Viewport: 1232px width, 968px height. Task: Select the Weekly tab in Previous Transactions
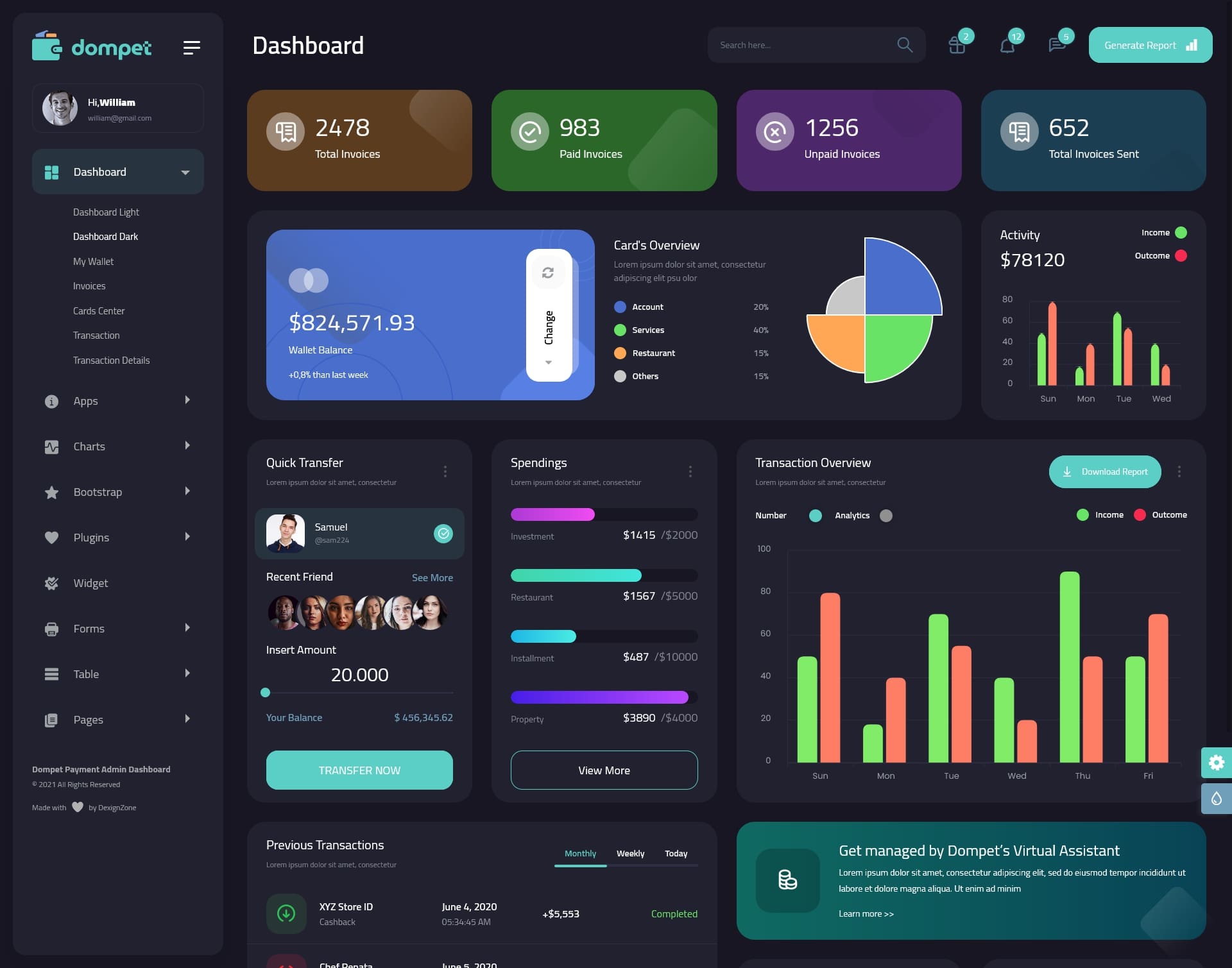[x=630, y=853]
